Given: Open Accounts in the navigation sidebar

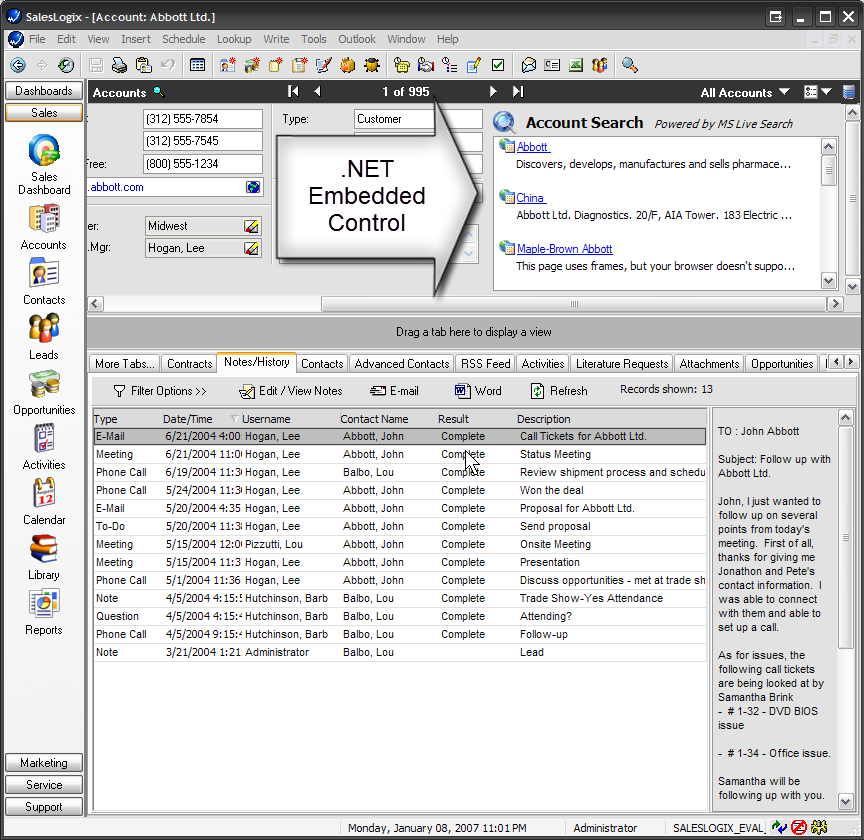Looking at the screenshot, I should 44,228.
